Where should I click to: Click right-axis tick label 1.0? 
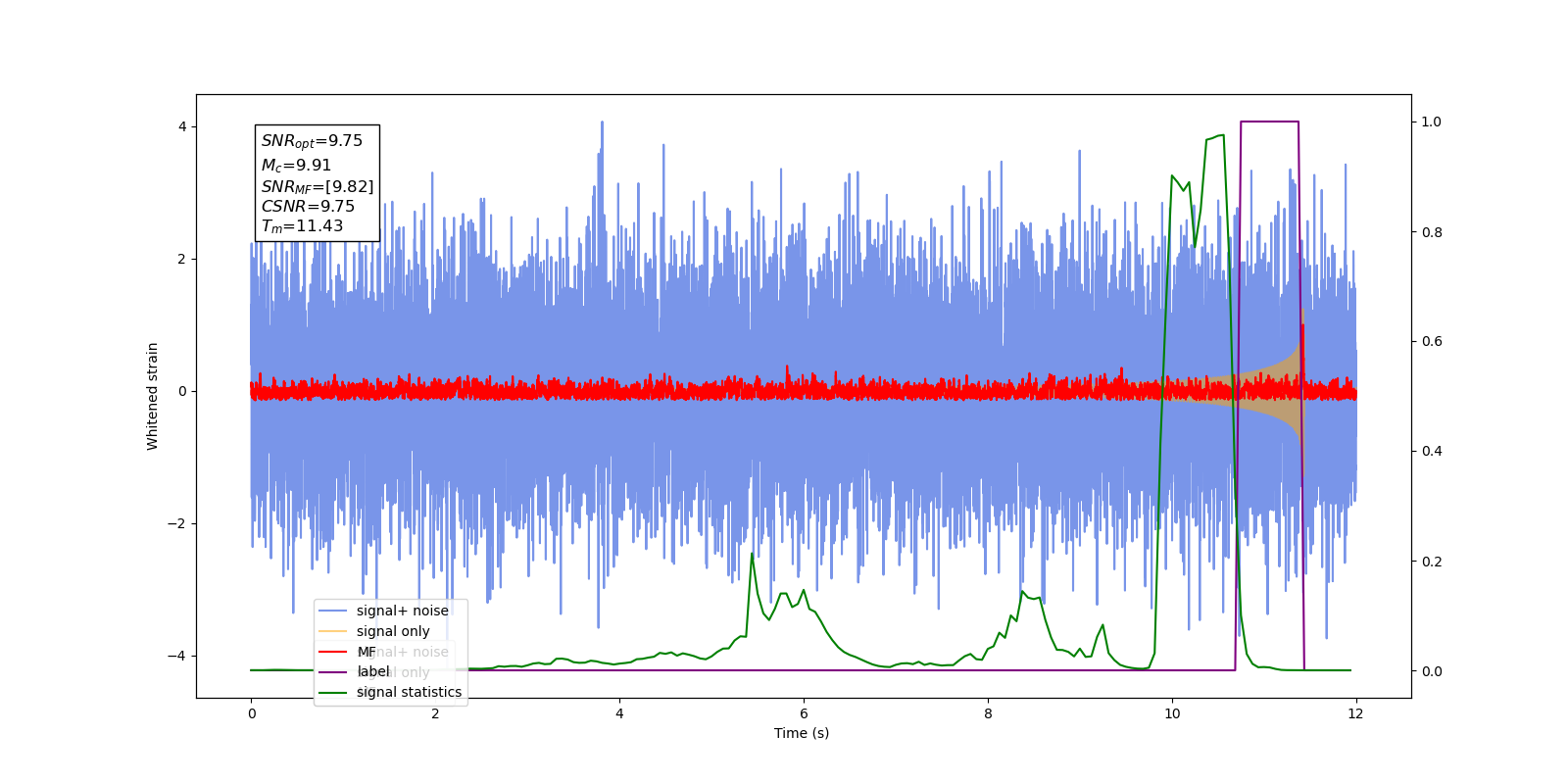coord(1432,122)
